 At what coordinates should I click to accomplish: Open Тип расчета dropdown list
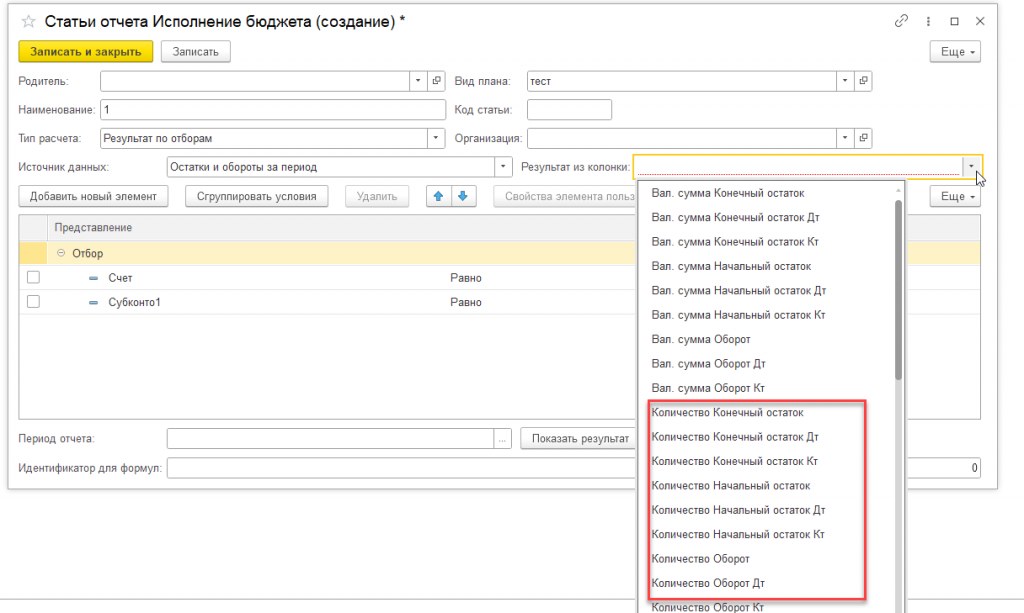pos(436,138)
